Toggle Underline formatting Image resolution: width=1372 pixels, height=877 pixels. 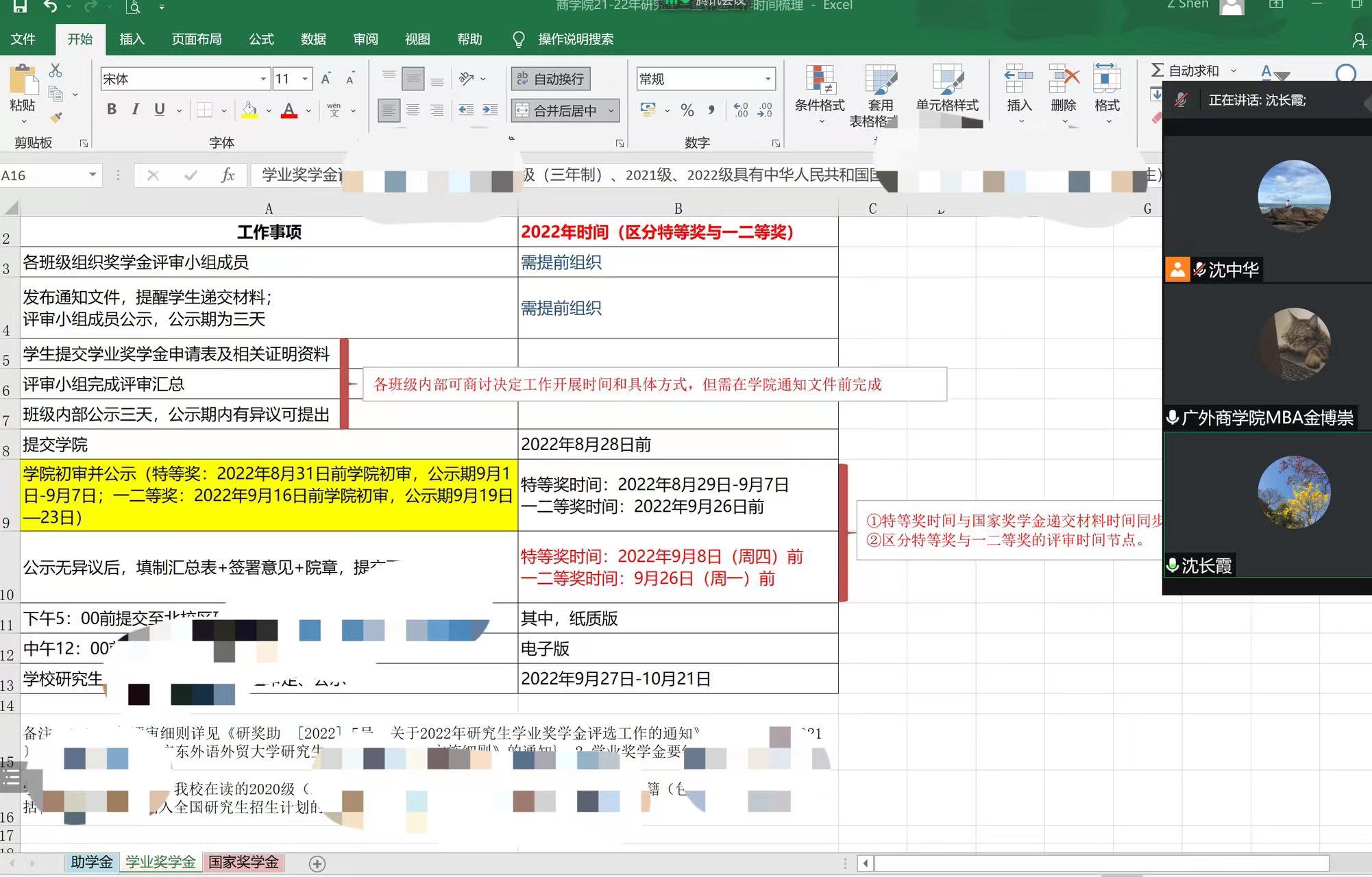coord(160,110)
